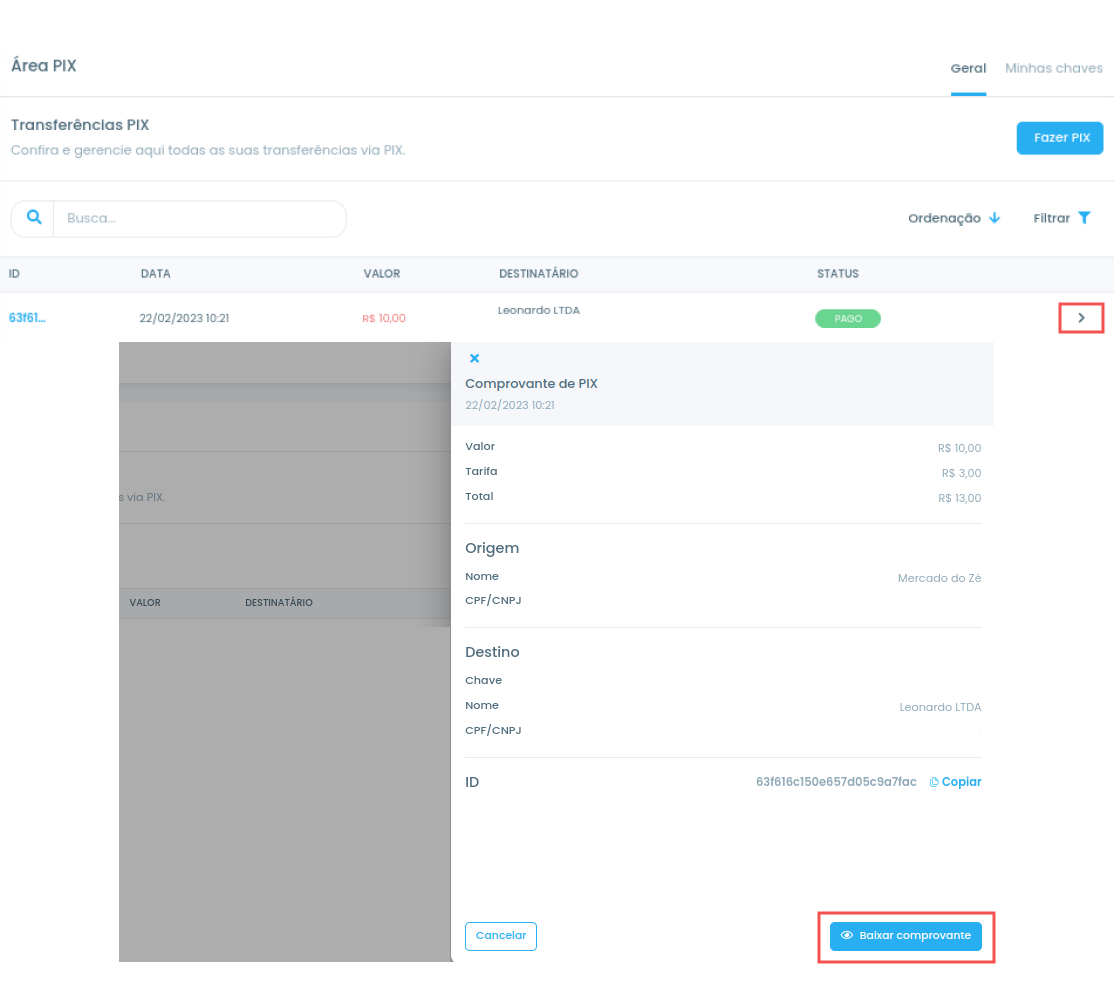Click the Cancelar button
The width and height of the screenshot is (1114, 995).
[501, 935]
